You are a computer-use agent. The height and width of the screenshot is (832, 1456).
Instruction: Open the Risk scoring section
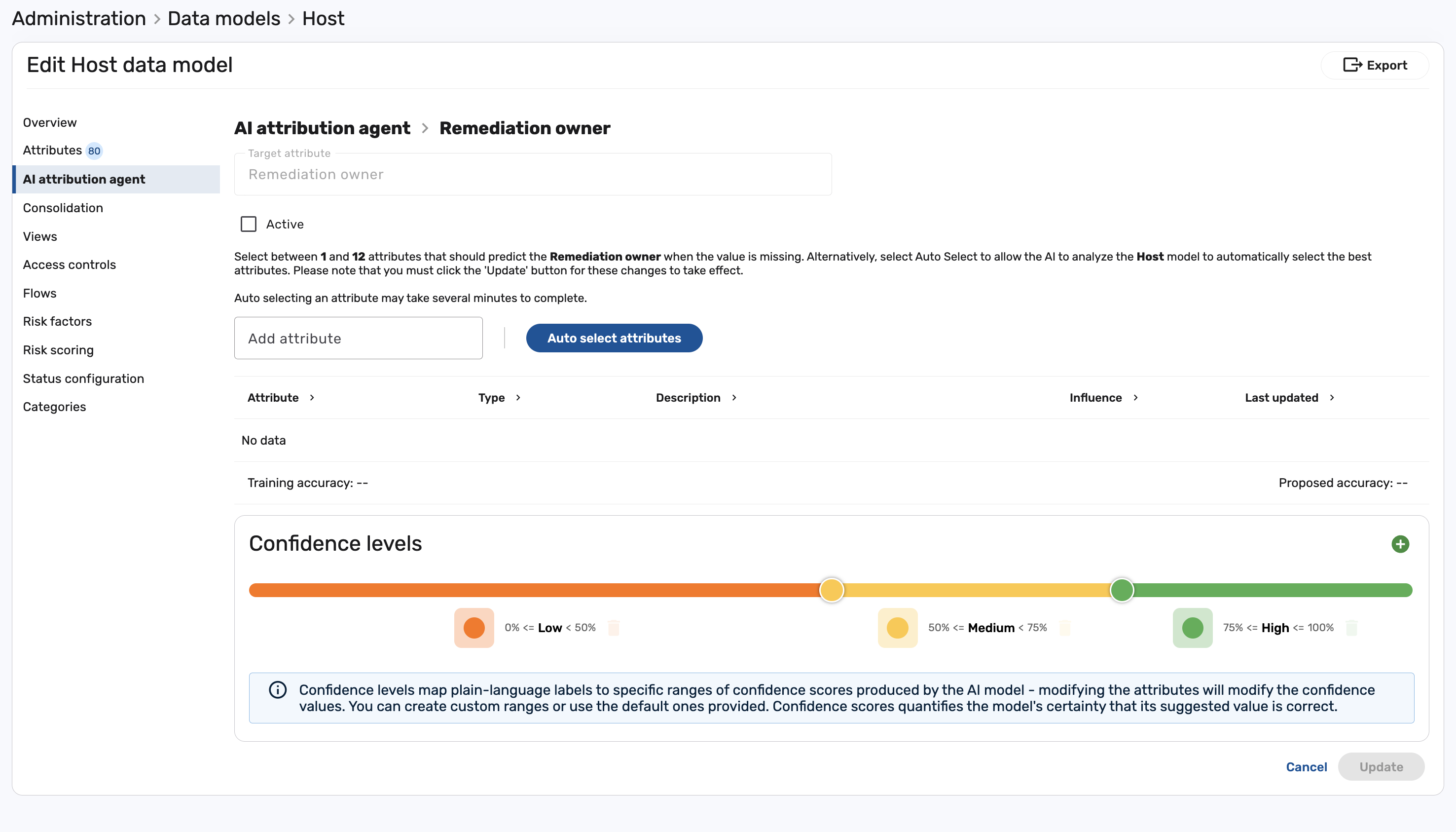pos(58,350)
